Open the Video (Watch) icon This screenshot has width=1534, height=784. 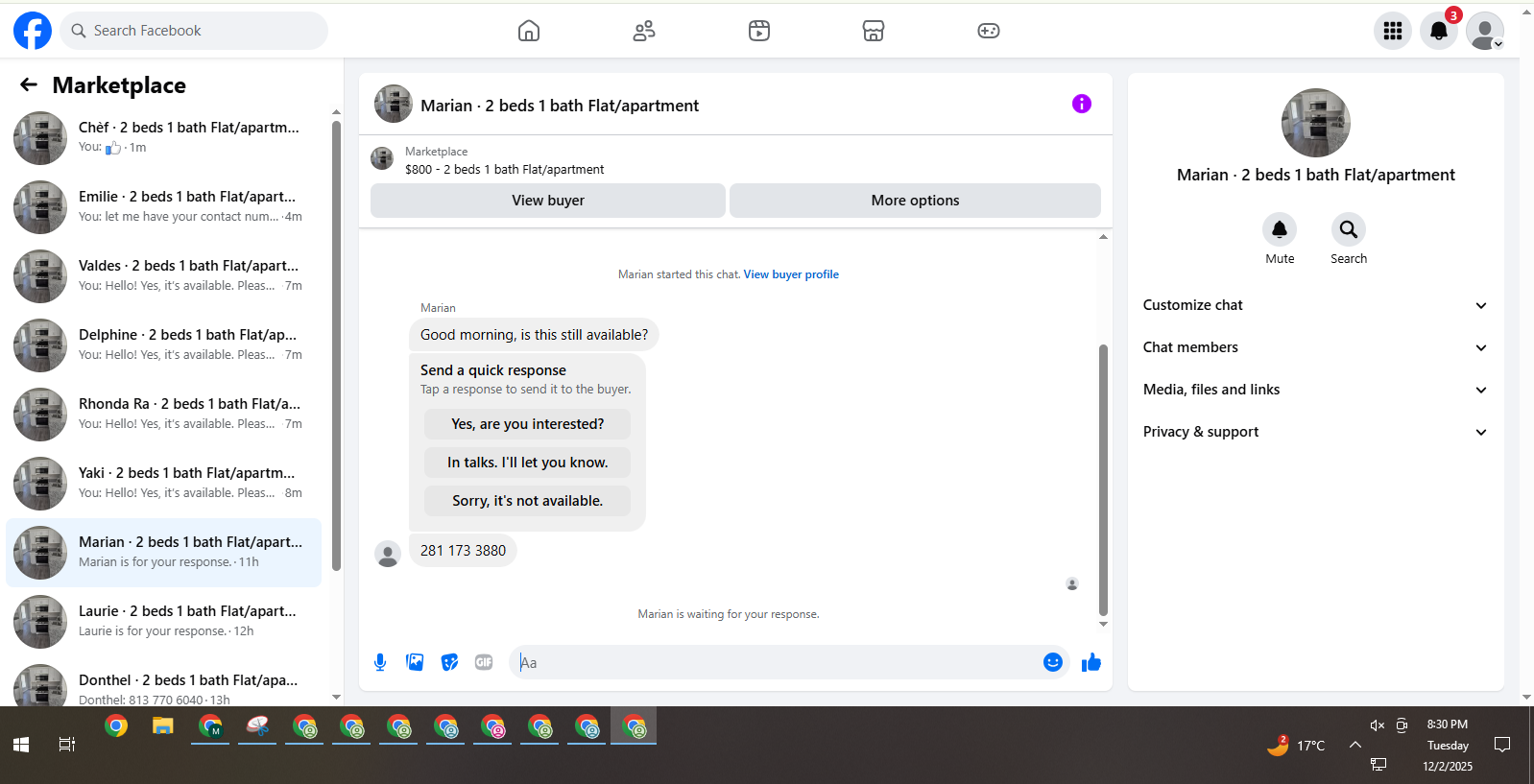coord(759,31)
